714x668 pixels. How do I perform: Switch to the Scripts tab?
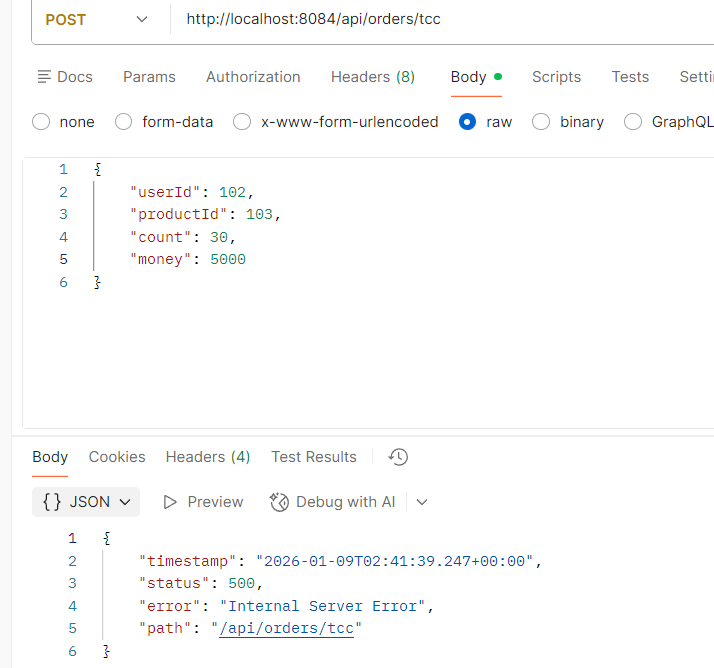556,77
